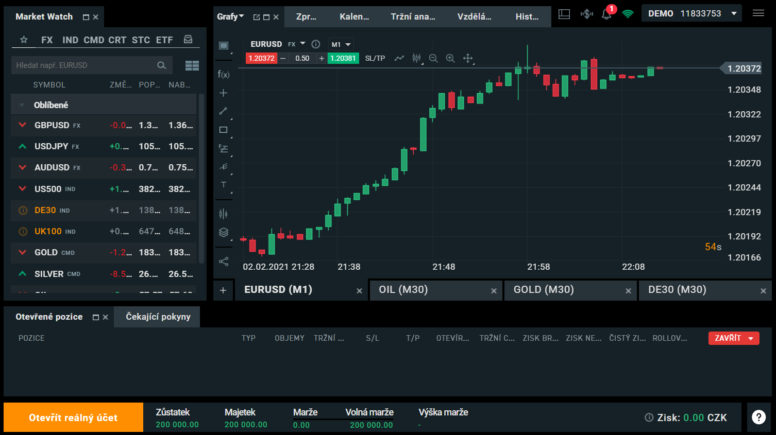
Task: Open the hamburger main menu
Action: point(762,14)
